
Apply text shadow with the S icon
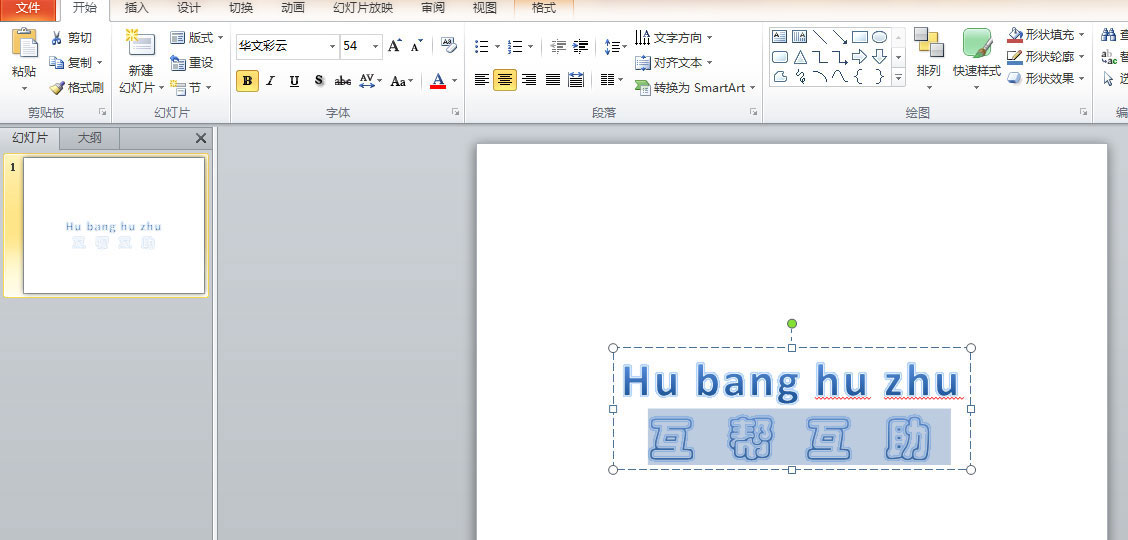pyautogui.click(x=319, y=81)
